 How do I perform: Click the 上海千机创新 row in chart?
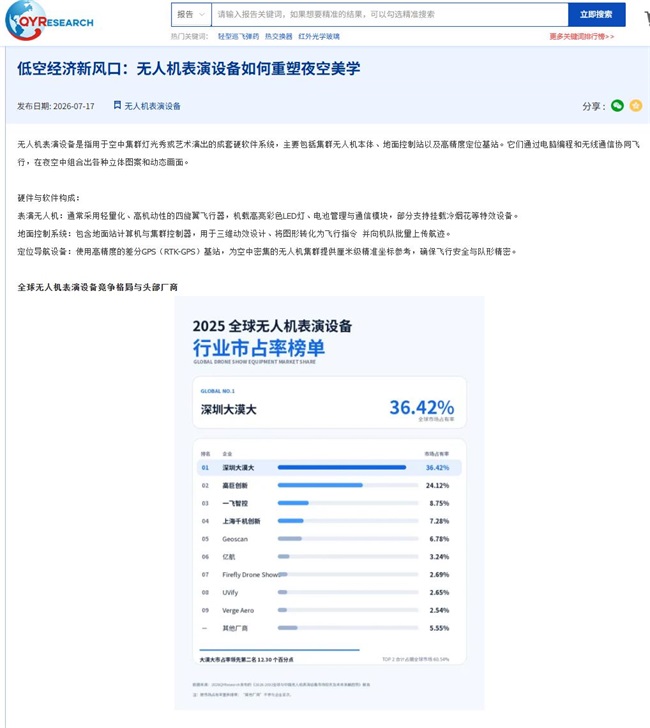point(329,521)
